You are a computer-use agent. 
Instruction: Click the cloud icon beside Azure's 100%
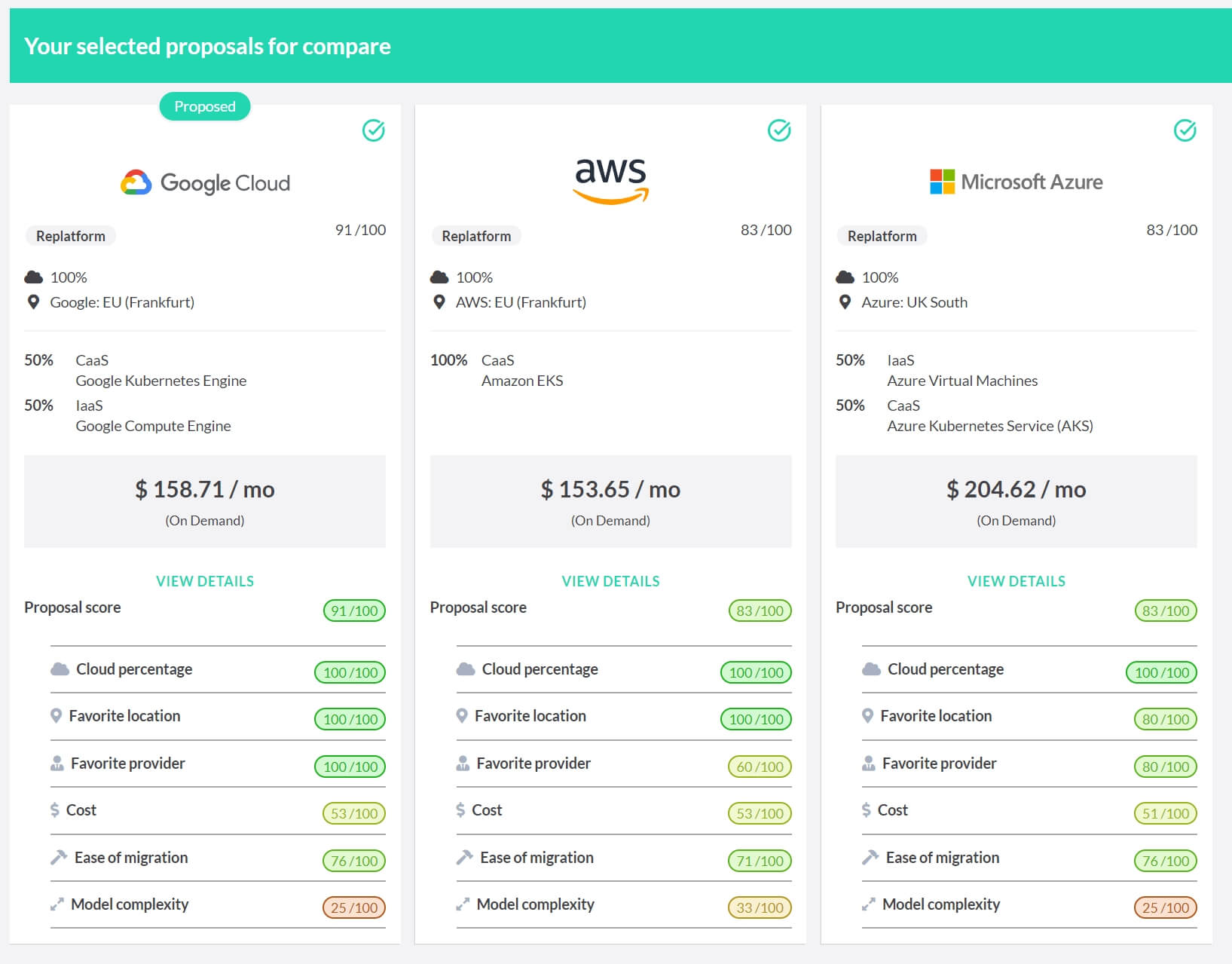point(845,277)
